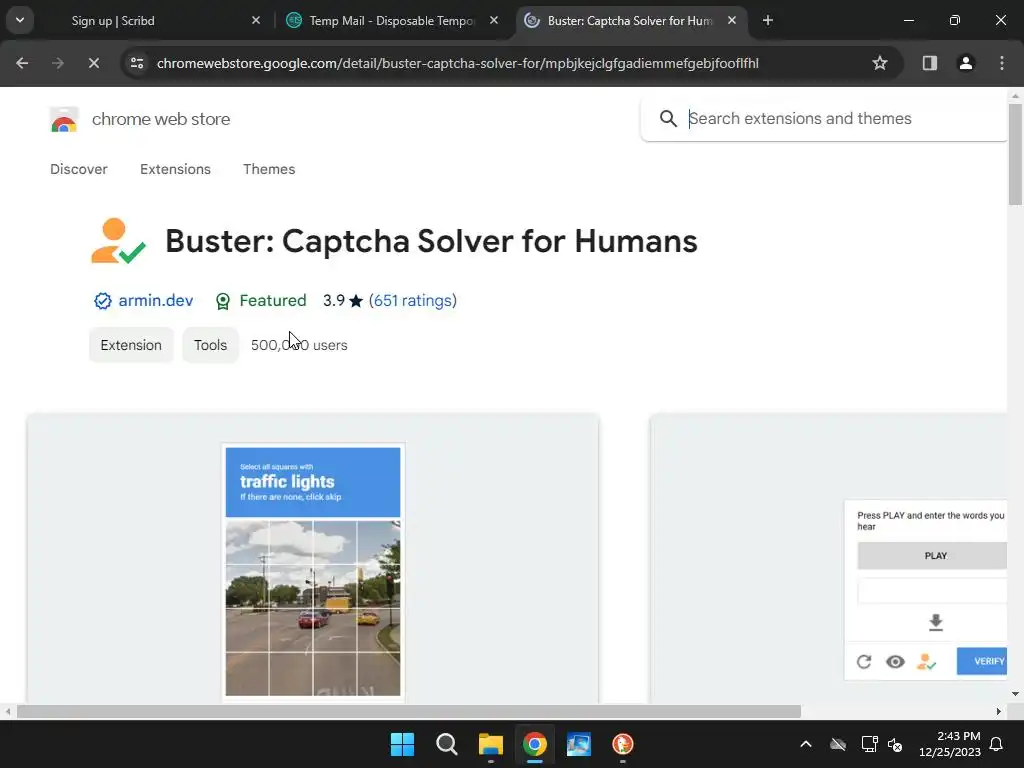Open the 651 ratings link
1024x768 pixels.
coord(413,300)
